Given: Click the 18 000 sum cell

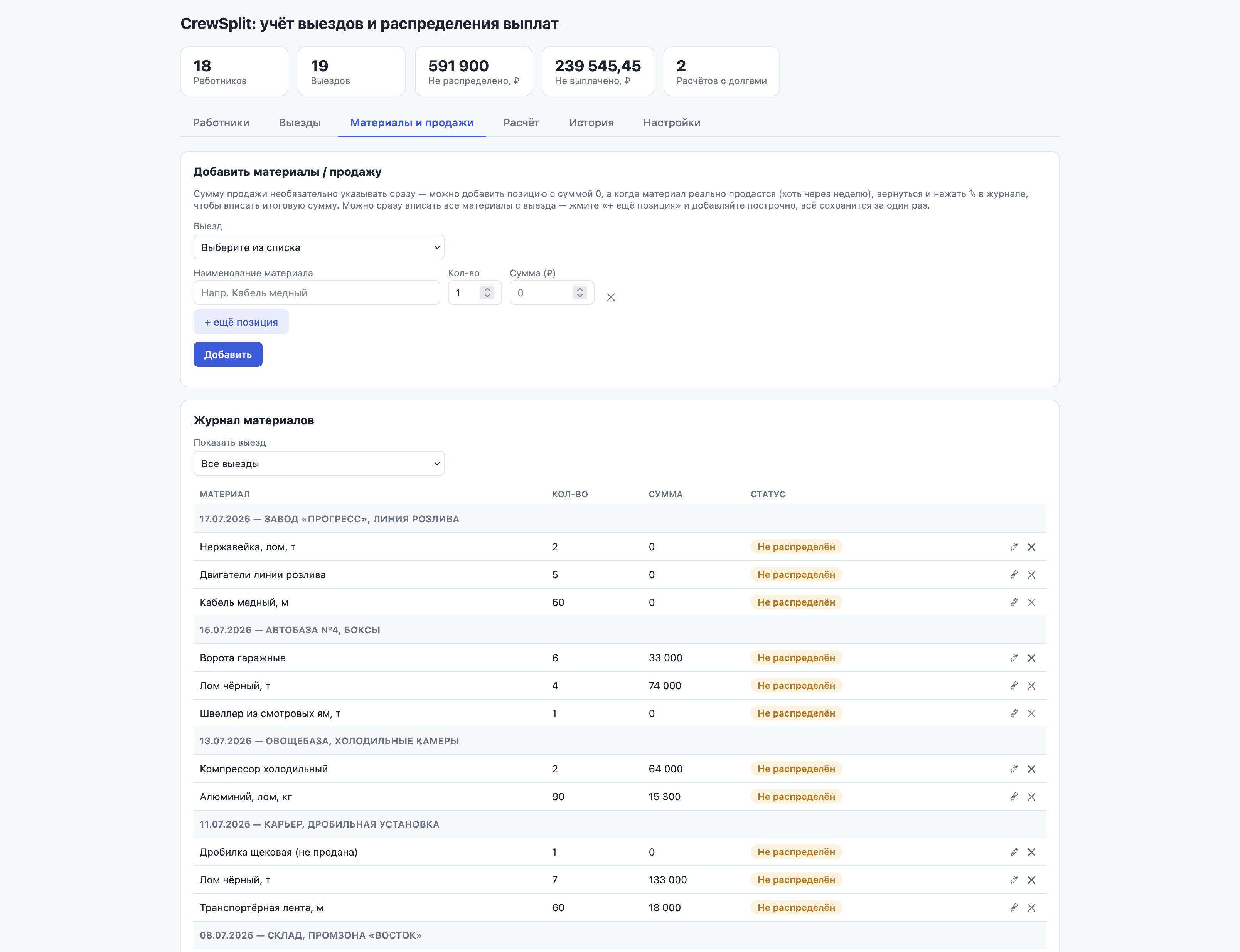Looking at the screenshot, I should point(665,908).
